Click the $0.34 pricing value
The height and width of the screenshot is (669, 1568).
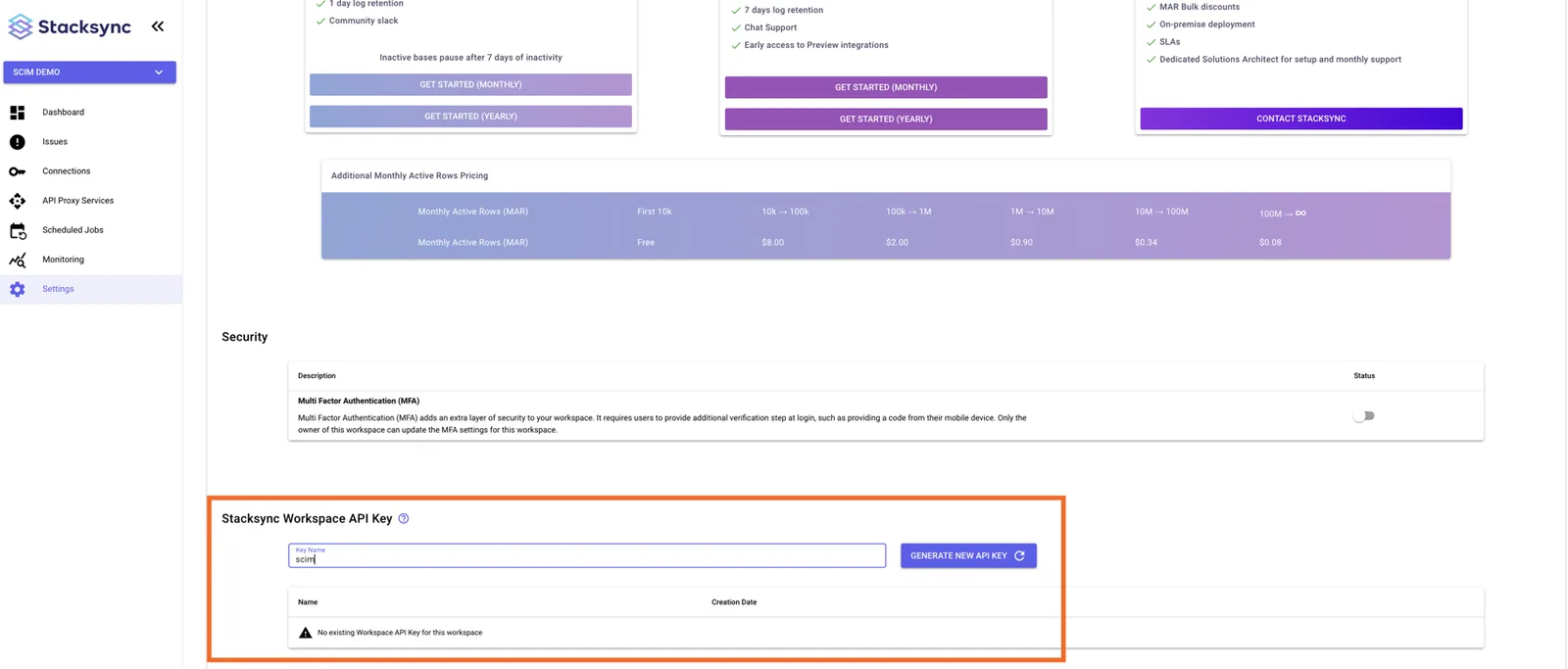(1147, 242)
